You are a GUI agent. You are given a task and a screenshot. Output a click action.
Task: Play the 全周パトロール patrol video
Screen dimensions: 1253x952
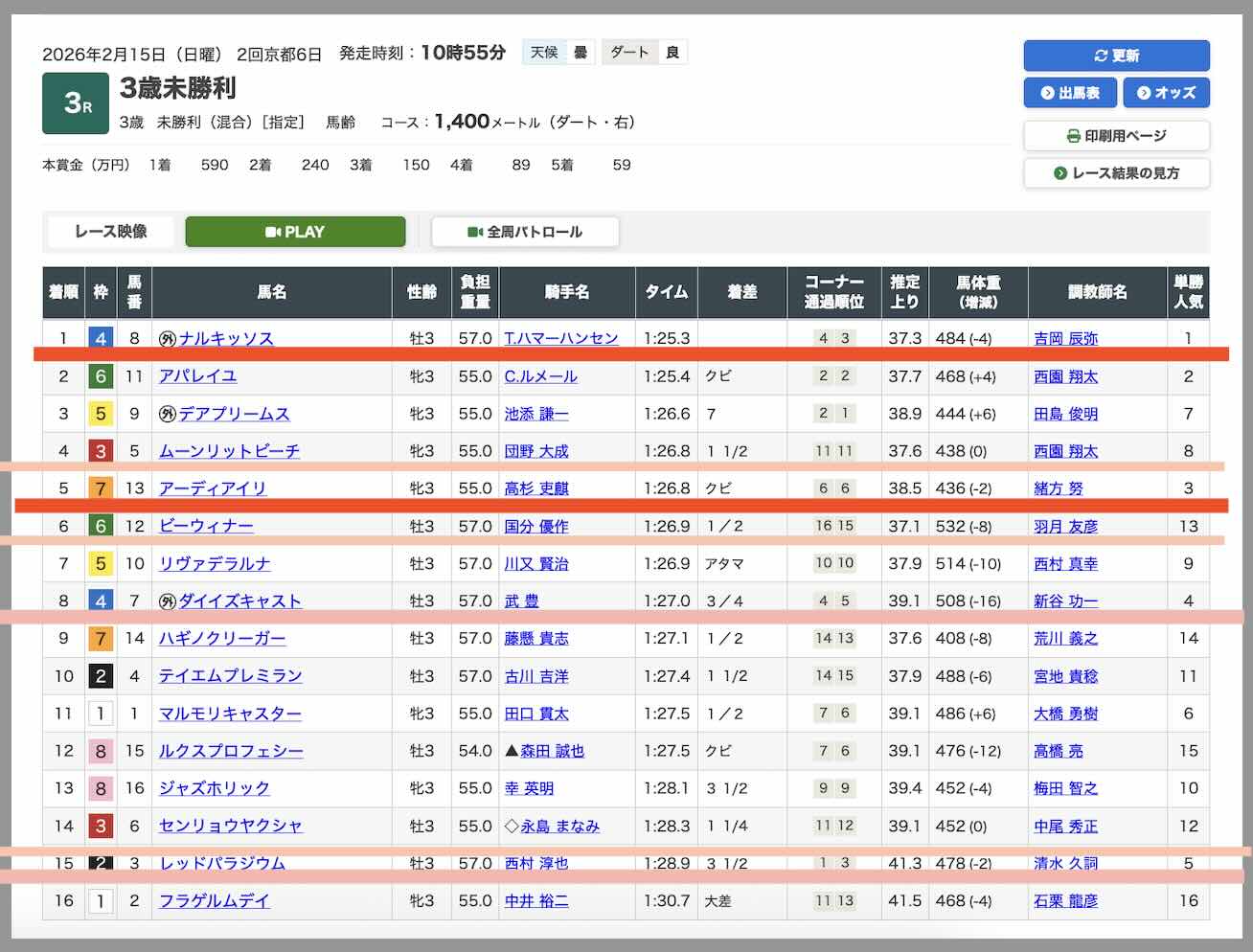tap(525, 232)
